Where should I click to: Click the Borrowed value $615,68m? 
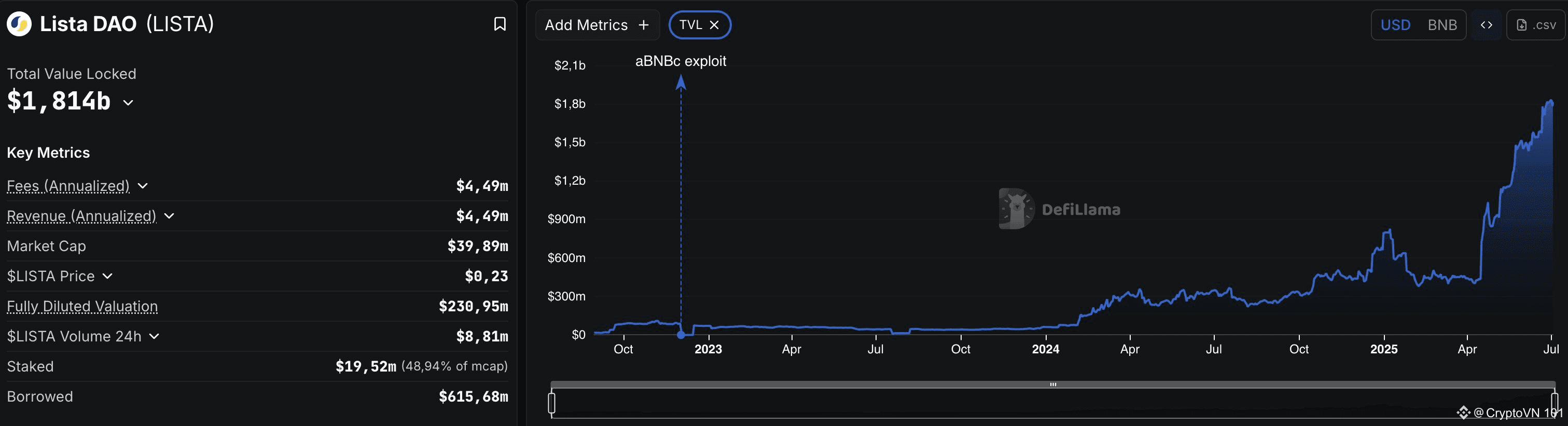[x=474, y=397]
